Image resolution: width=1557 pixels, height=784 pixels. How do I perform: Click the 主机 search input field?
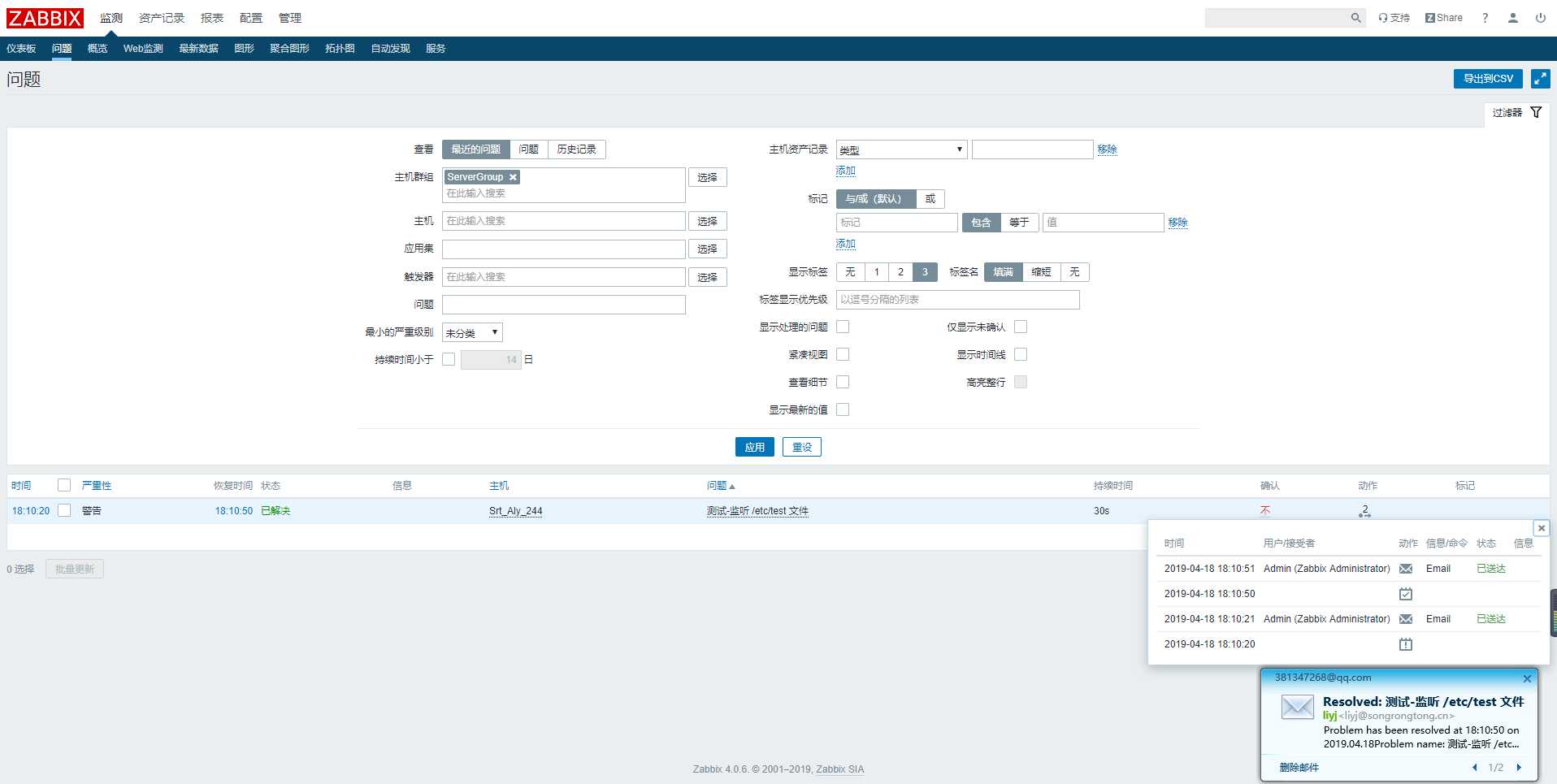(564, 221)
